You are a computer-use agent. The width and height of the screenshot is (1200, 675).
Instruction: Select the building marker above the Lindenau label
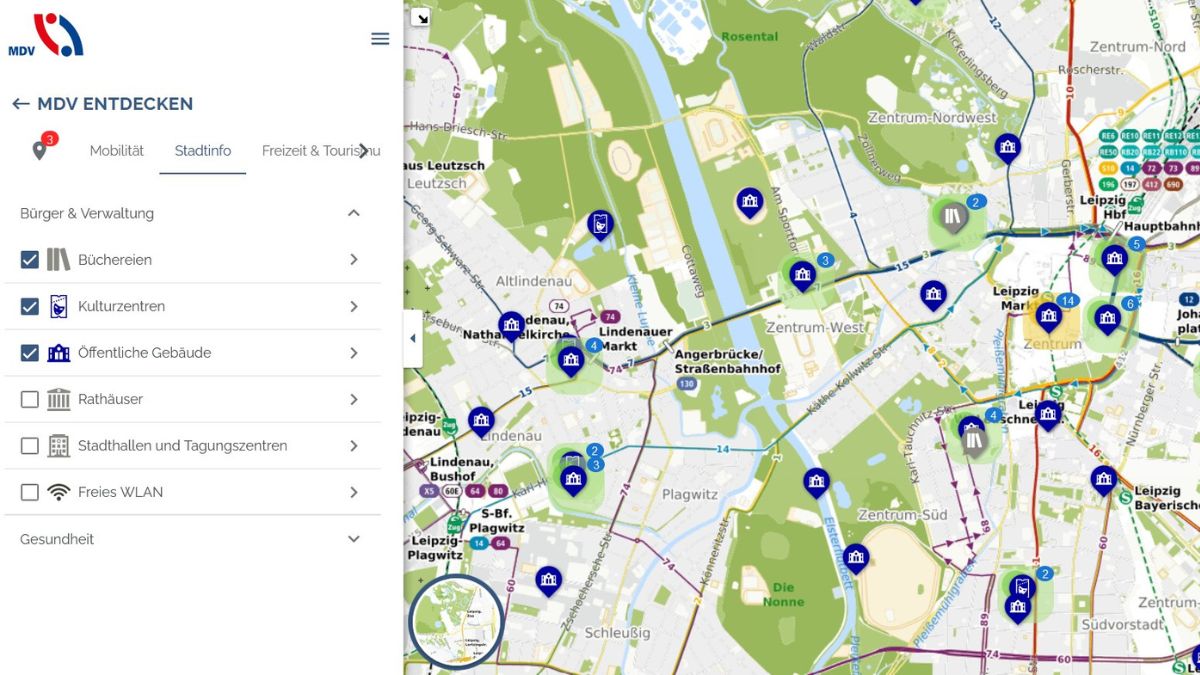click(x=481, y=421)
